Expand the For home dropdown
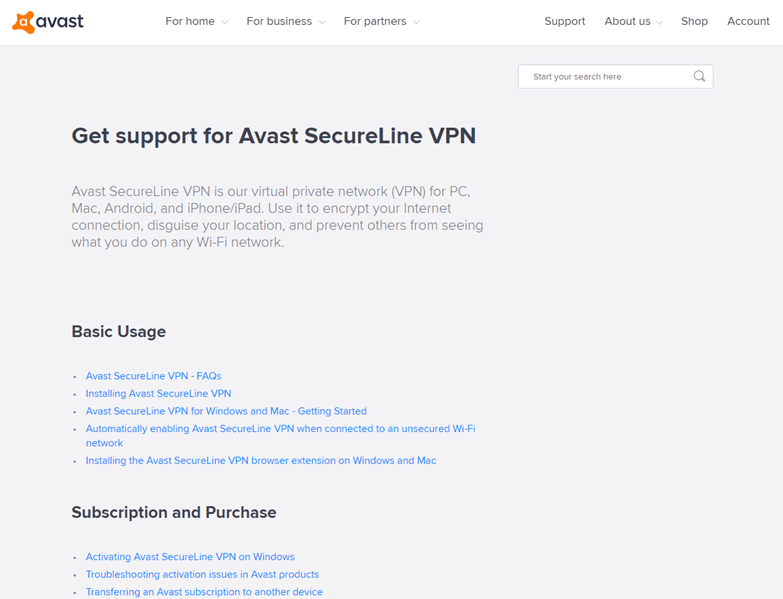783x599 pixels. [197, 21]
